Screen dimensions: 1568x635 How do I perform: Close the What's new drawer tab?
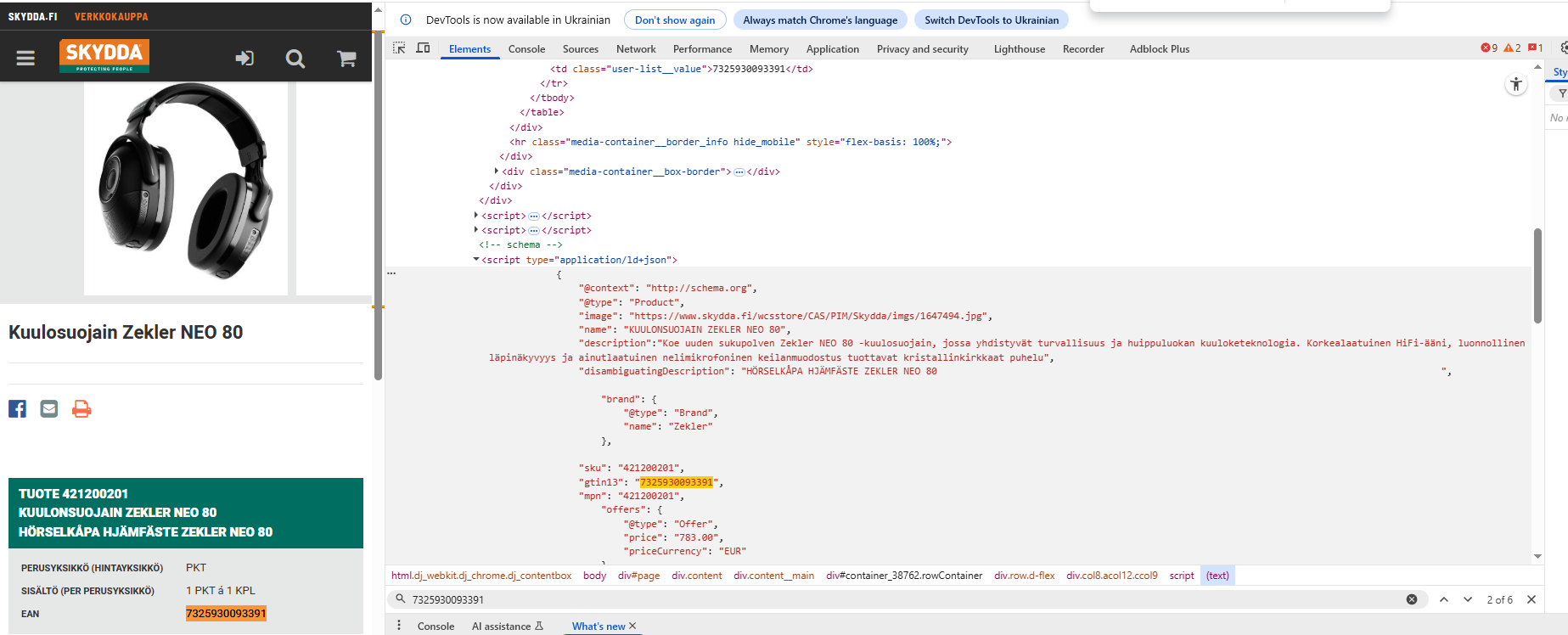pyautogui.click(x=632, y=626)
